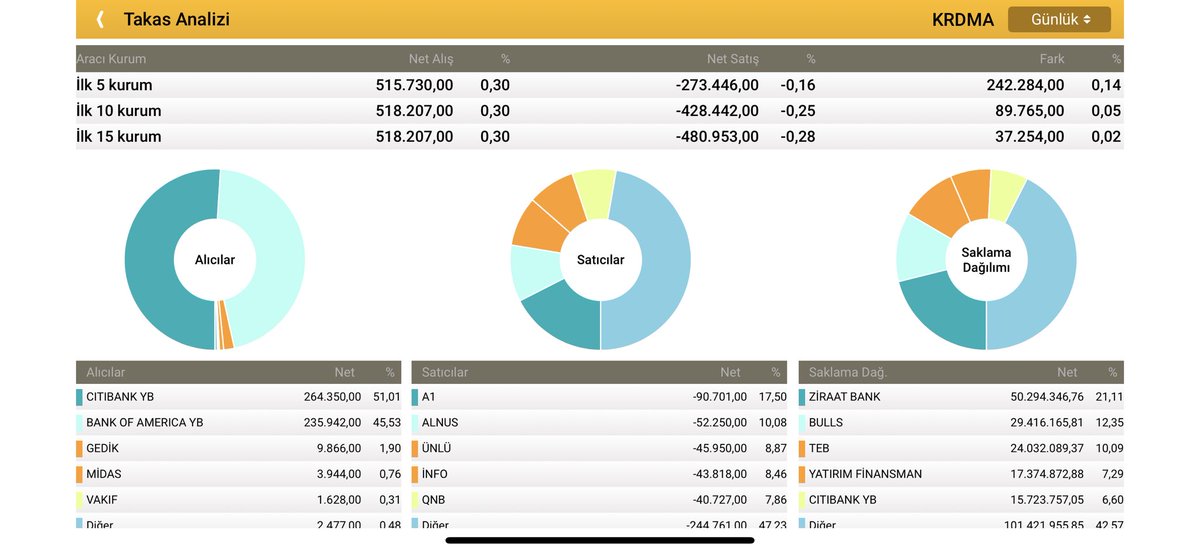Select the GEDİK buyer row
Image resolution: width=1200 pixels, height=554 pixels.
[238, 448]
